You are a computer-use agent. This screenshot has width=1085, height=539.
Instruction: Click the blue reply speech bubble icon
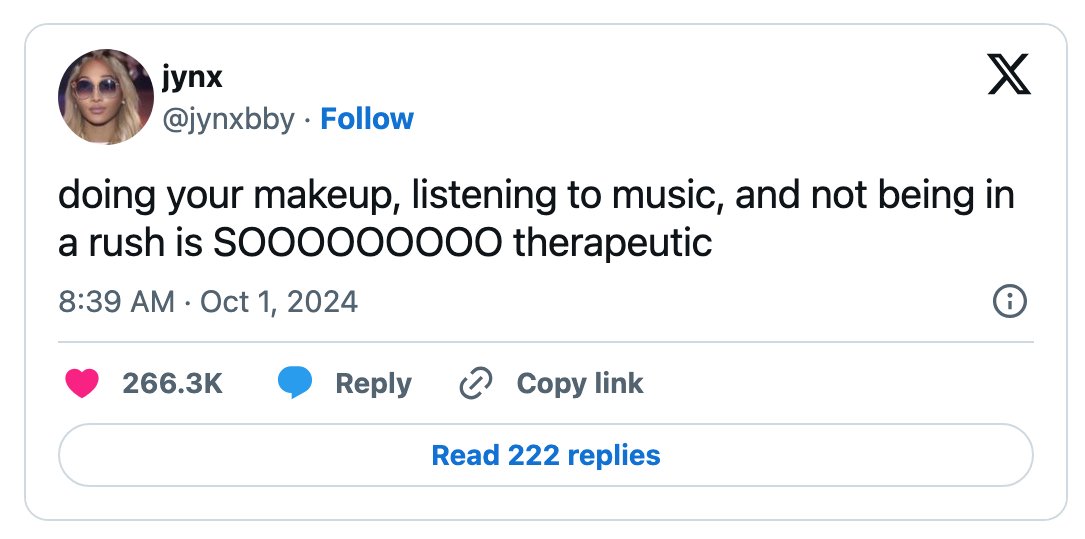pos(295,383)
